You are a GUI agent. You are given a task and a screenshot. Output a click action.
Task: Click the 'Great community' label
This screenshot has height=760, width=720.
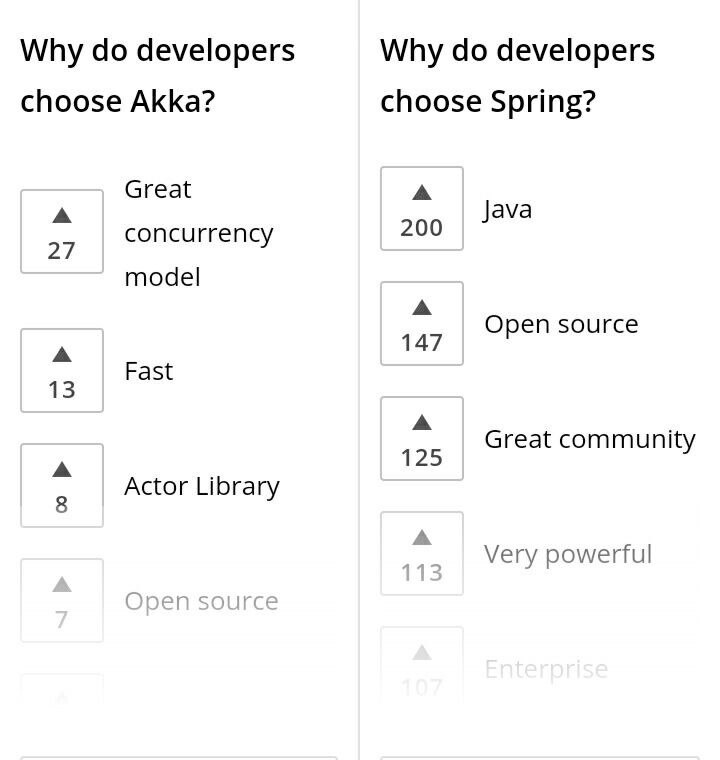pos(590,440)
